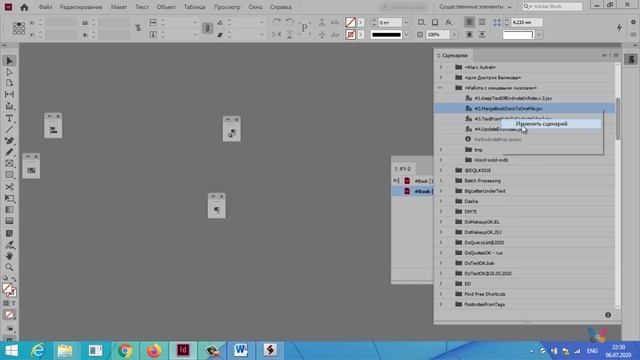Click the Scripts panel vertical scrollbar
Screen dimensions: 640x360
pos(618,118)
